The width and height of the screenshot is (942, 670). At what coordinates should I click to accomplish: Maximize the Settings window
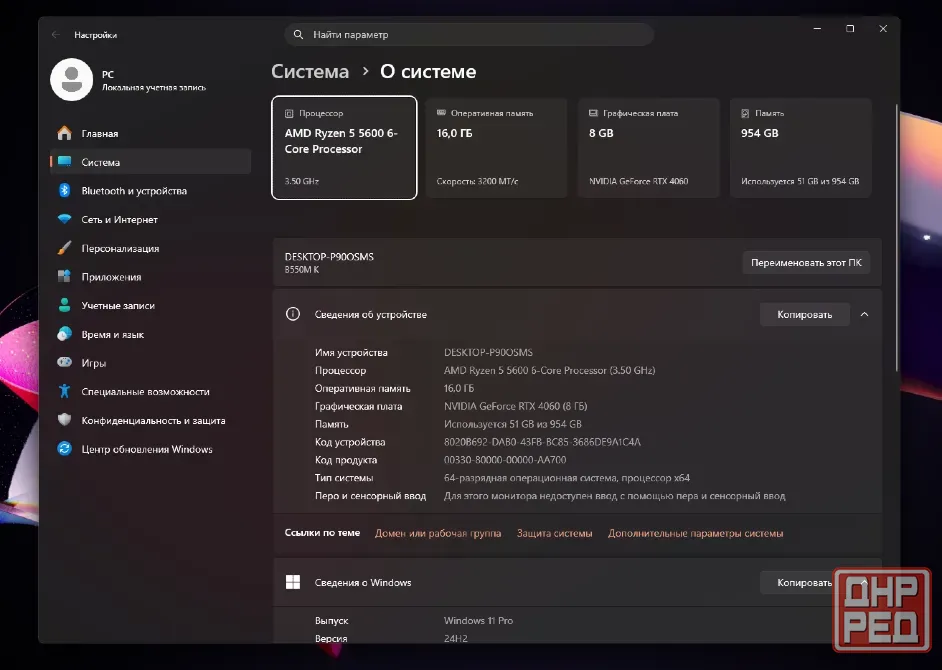(x=850, y=28)
